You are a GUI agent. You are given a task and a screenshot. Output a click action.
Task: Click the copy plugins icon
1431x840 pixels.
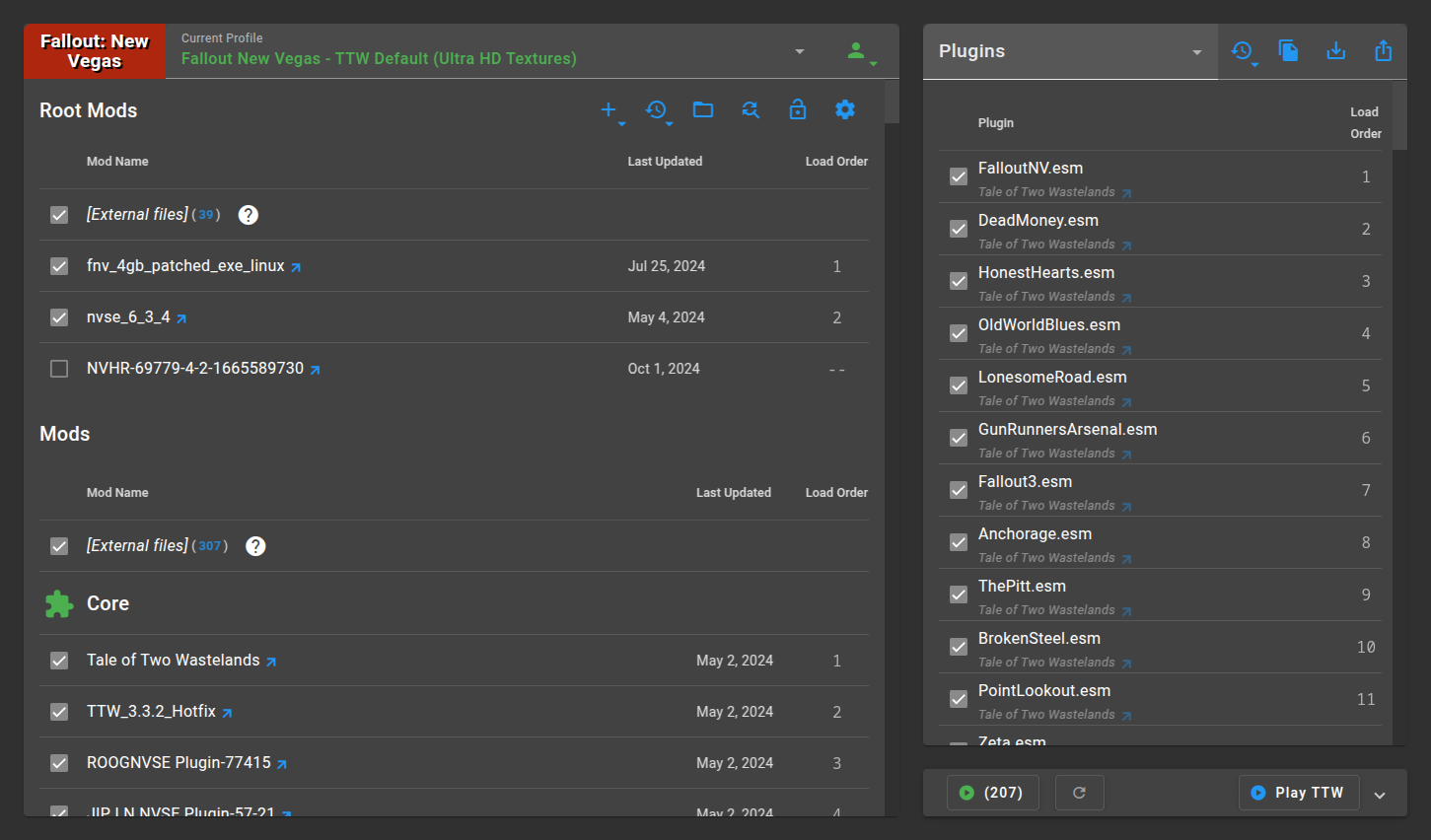pos(1288,50)
